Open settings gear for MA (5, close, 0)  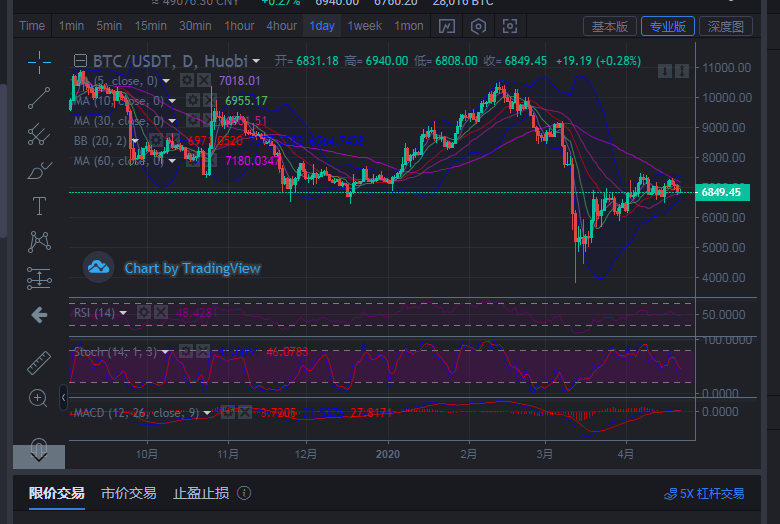click(187, 80)
